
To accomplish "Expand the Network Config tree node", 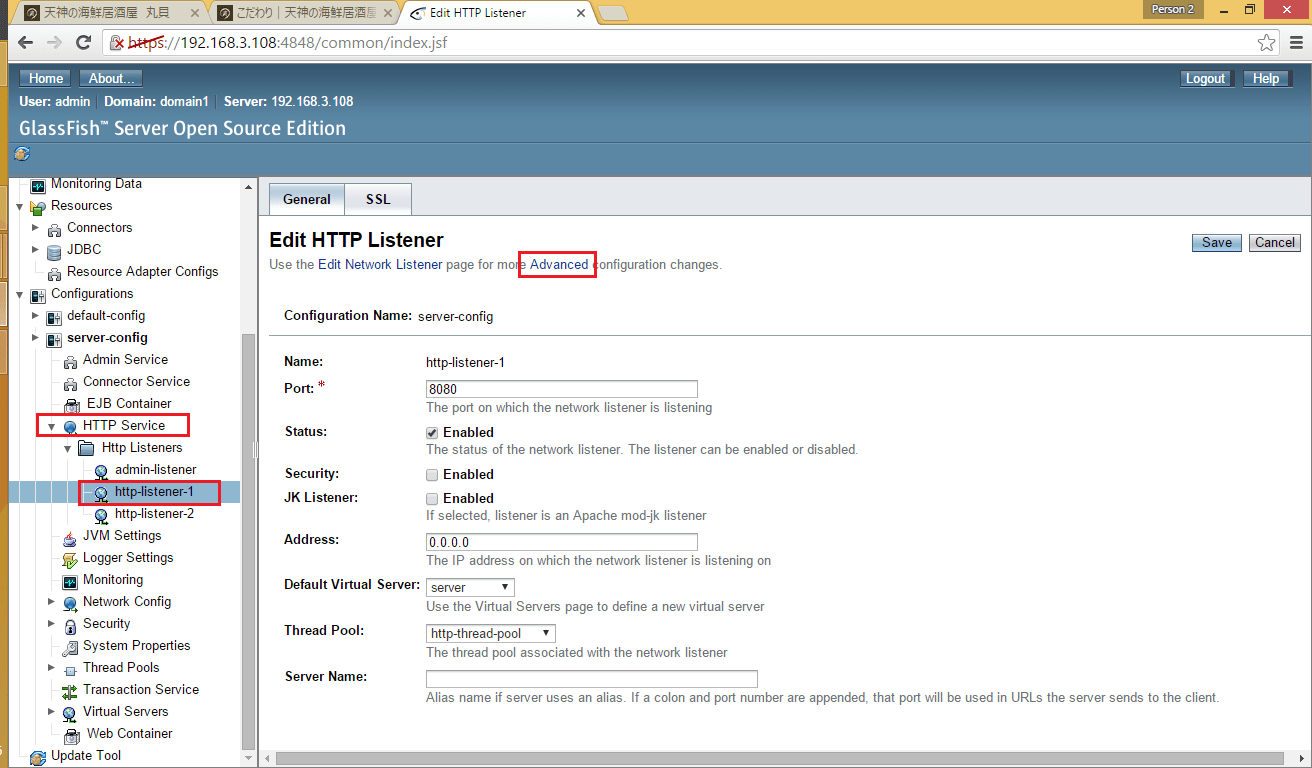I will (51, 603).
